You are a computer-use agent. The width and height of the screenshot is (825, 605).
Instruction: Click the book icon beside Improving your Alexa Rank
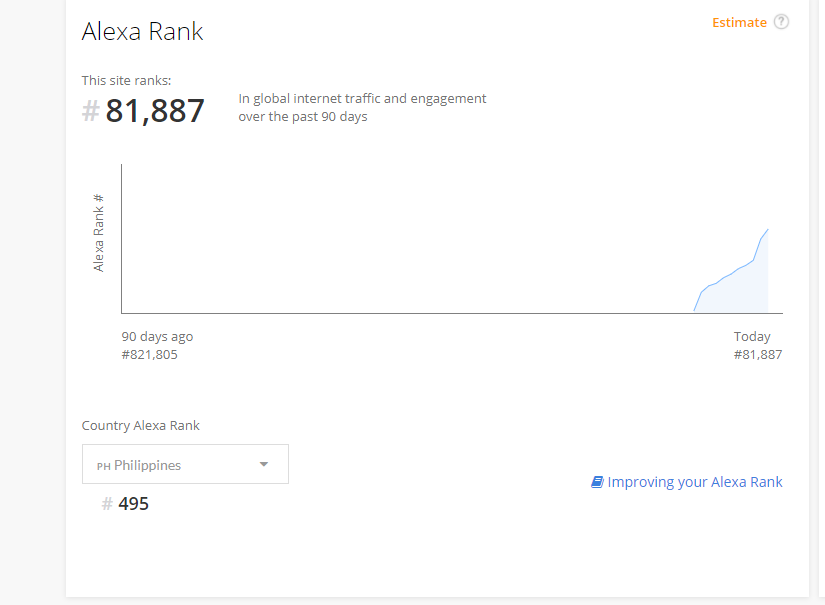coord(597,482)
